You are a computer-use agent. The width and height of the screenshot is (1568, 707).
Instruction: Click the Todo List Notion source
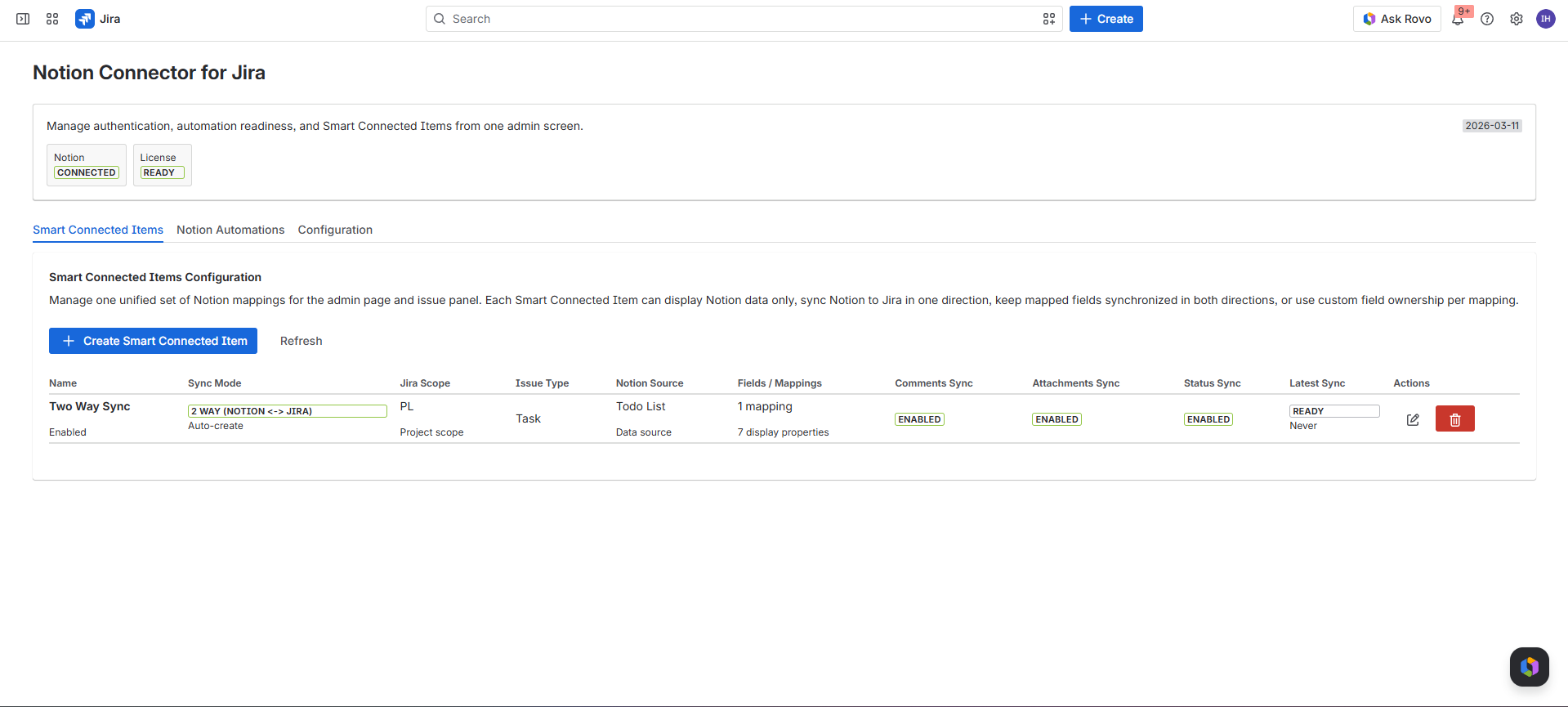pyautogui.click(x=641, y=406)
